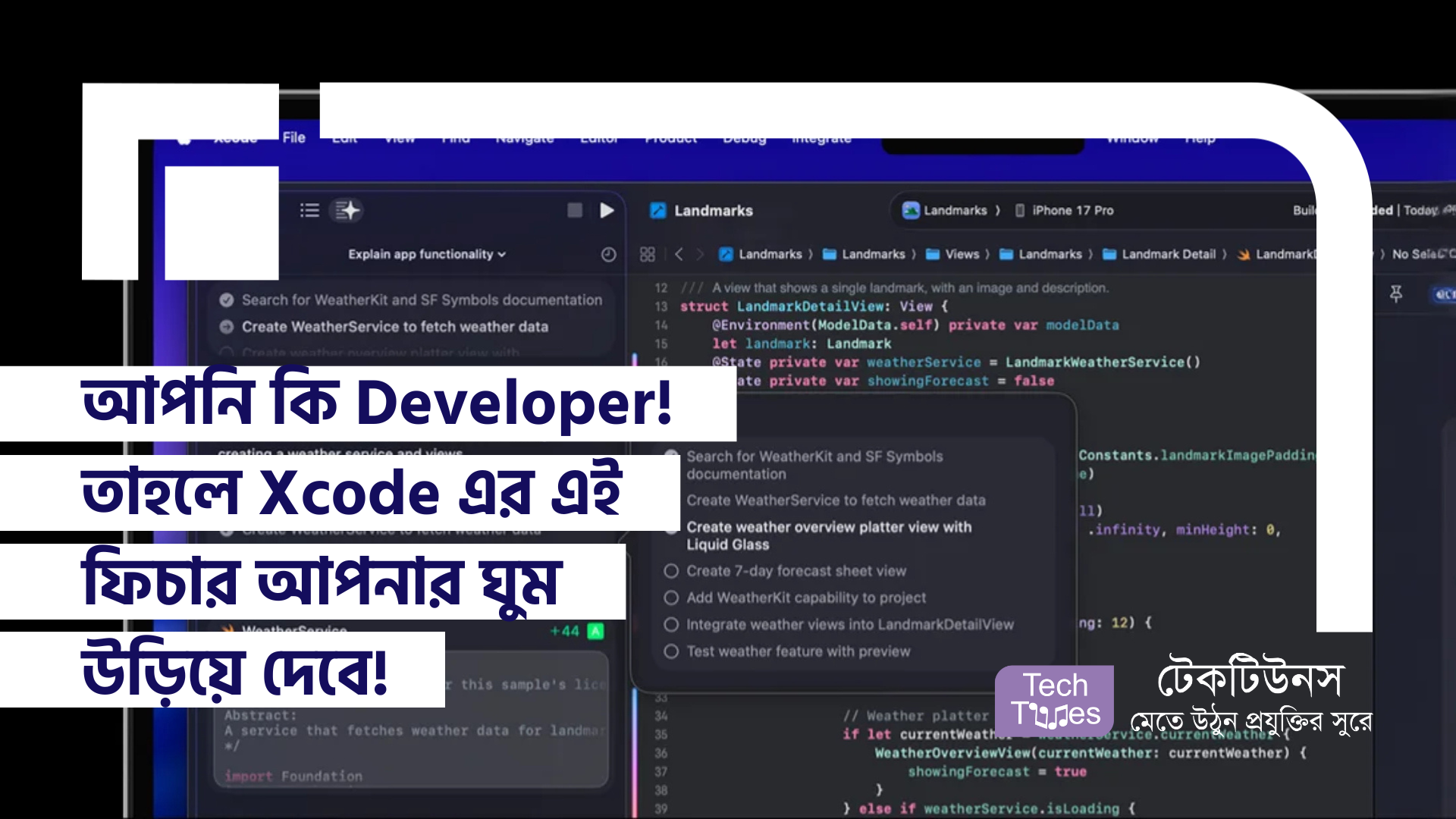The image size is (1456, 819).
Task: Open the Views folder breadcrumb
Action: click(x=952, y=254)
